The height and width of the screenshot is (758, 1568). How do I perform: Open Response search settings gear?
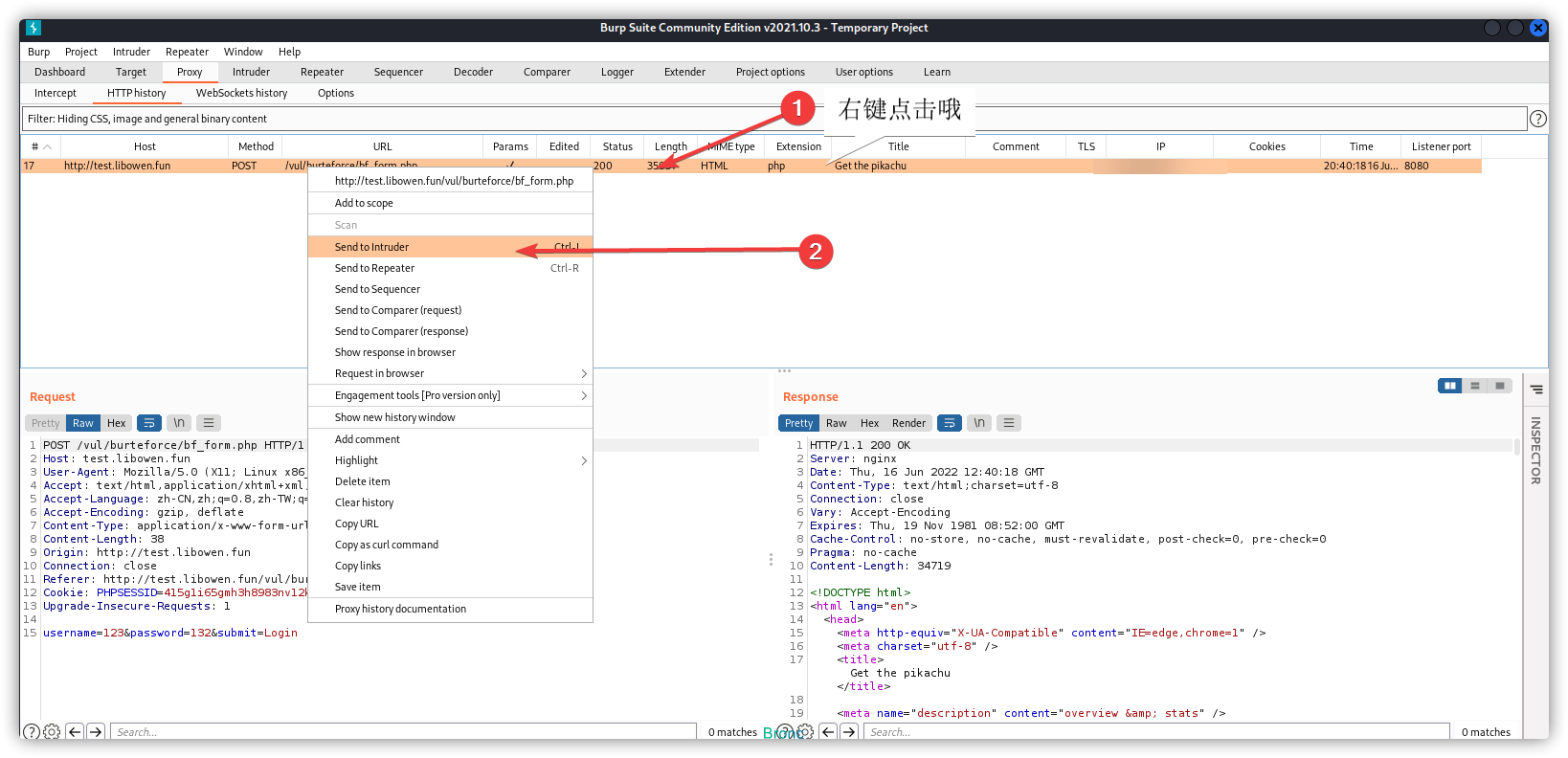coord(805,732)
